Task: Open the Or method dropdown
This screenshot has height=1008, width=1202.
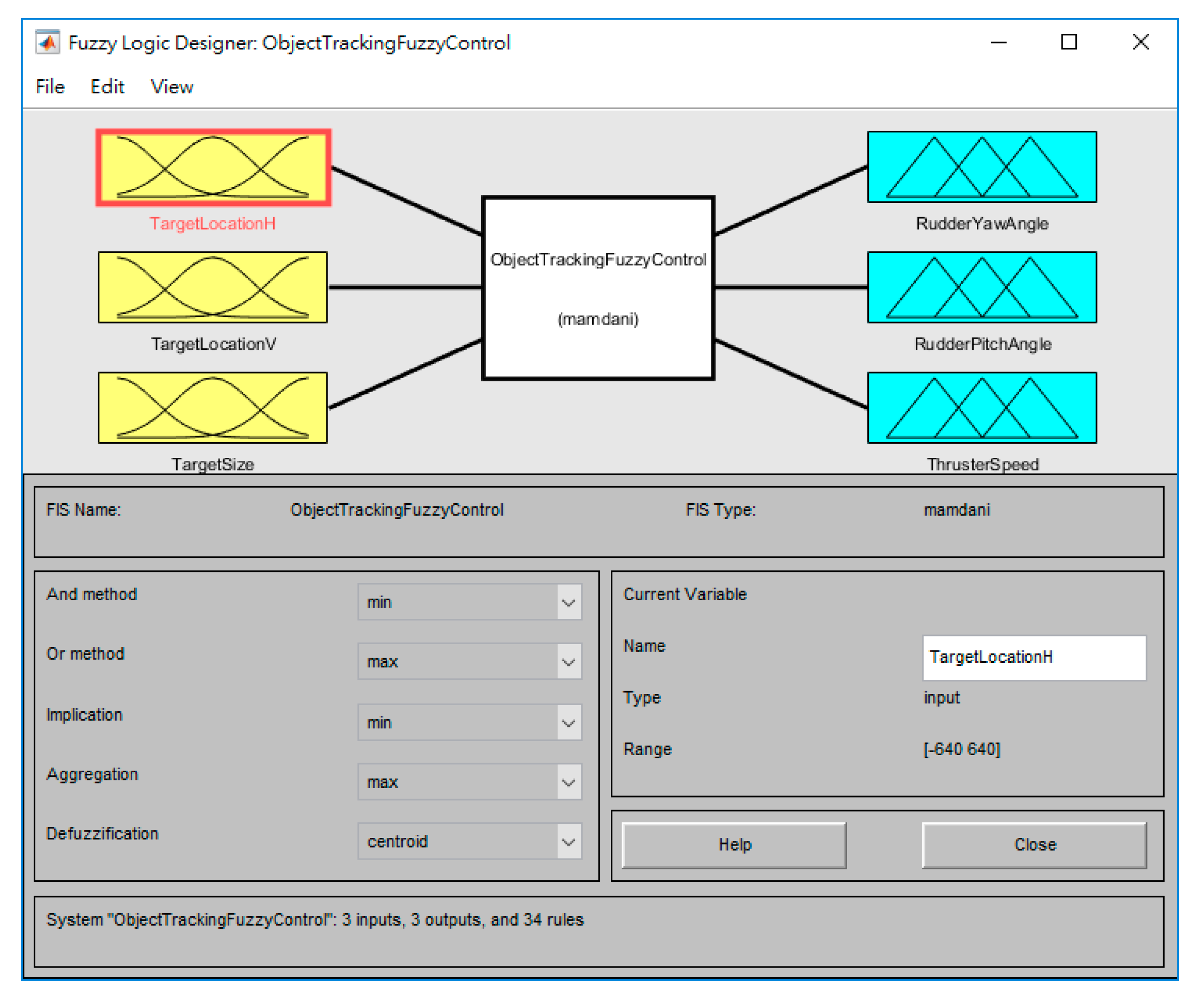Action: tap(469, 662)
